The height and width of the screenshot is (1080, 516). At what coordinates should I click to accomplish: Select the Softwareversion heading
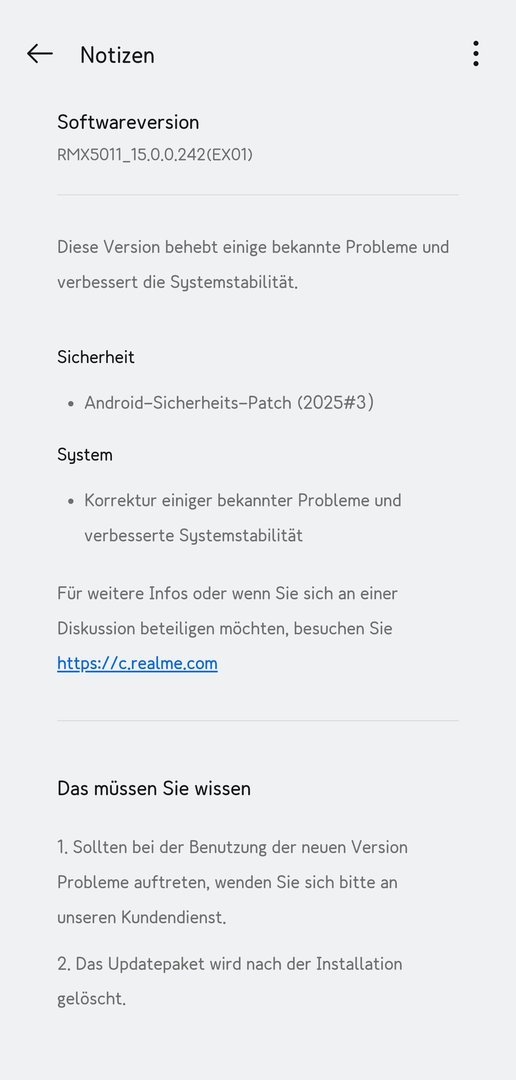(128, 122)
